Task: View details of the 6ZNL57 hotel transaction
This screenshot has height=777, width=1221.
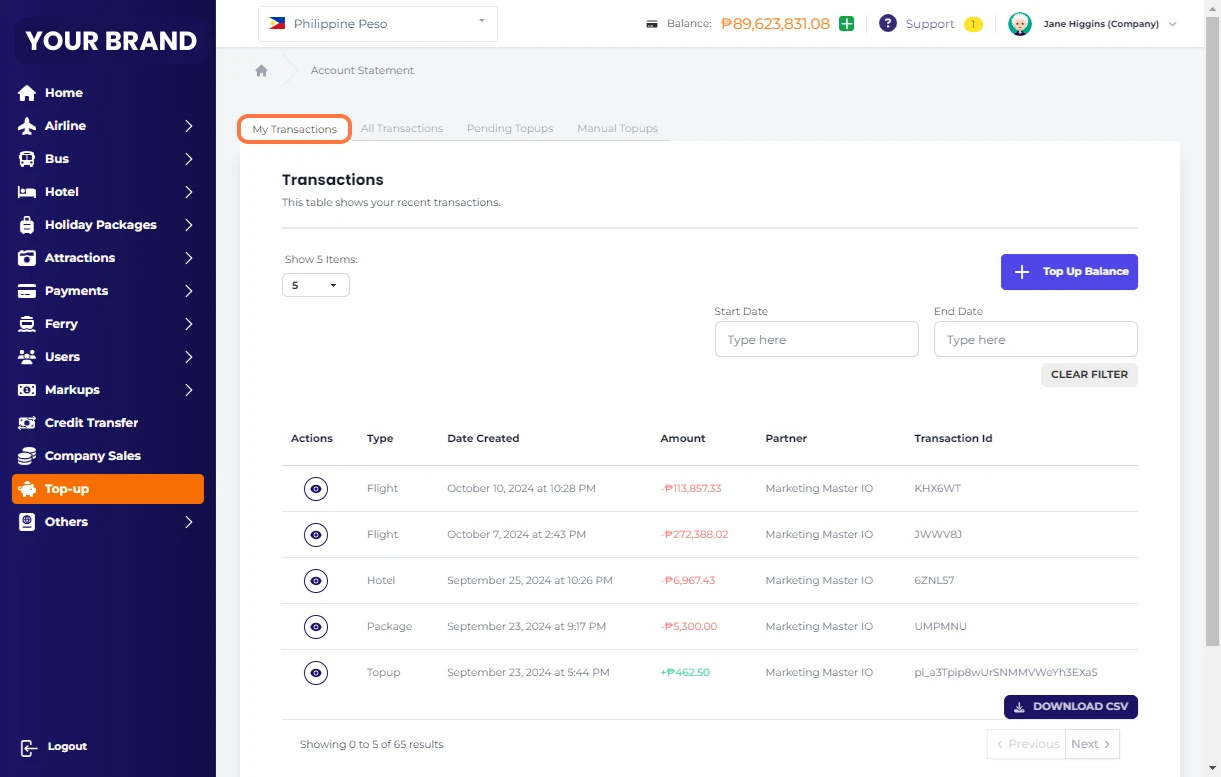Action: (x=316, y=581)
